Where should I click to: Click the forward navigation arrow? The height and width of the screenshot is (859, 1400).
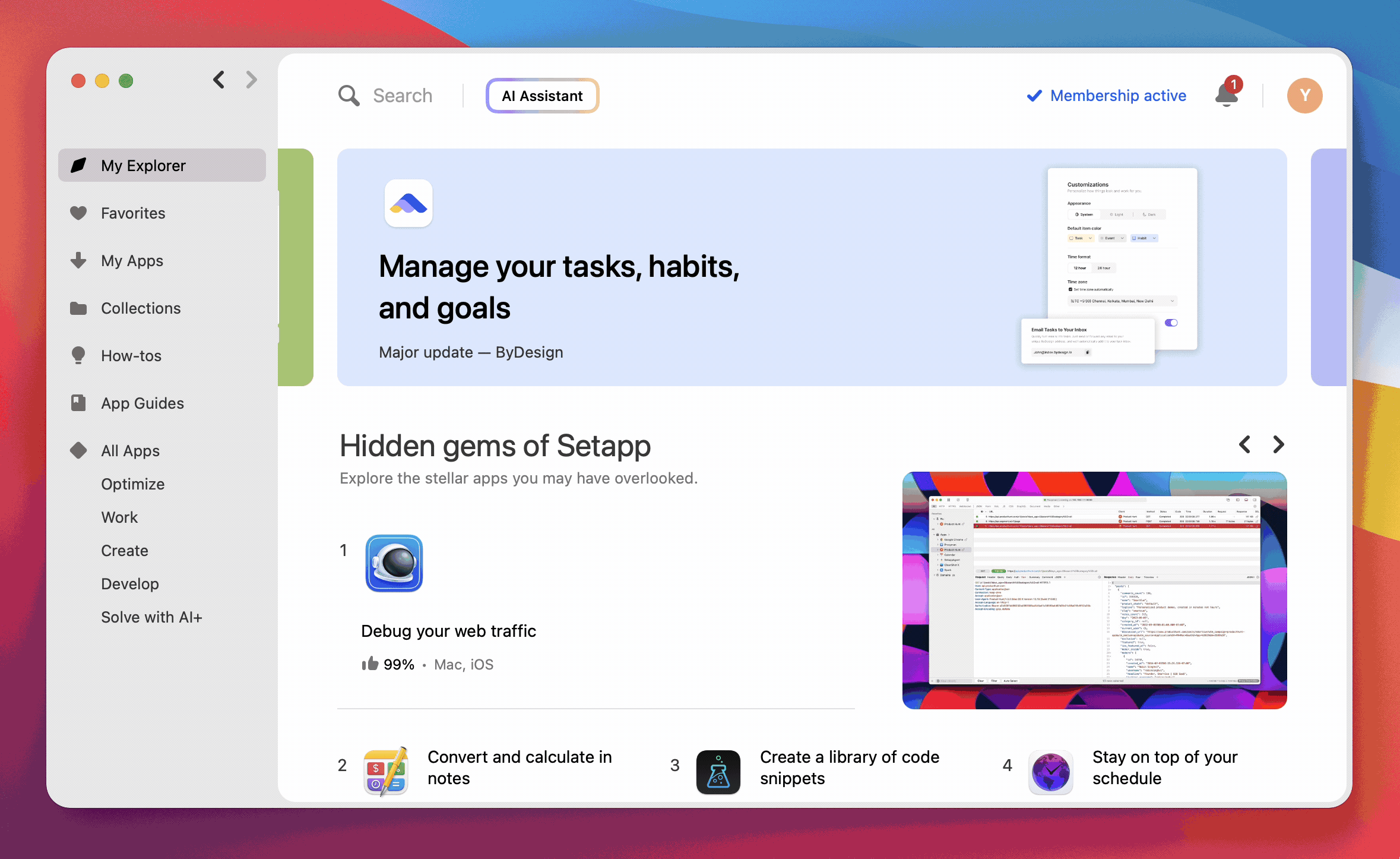click(x=252, y=80)
